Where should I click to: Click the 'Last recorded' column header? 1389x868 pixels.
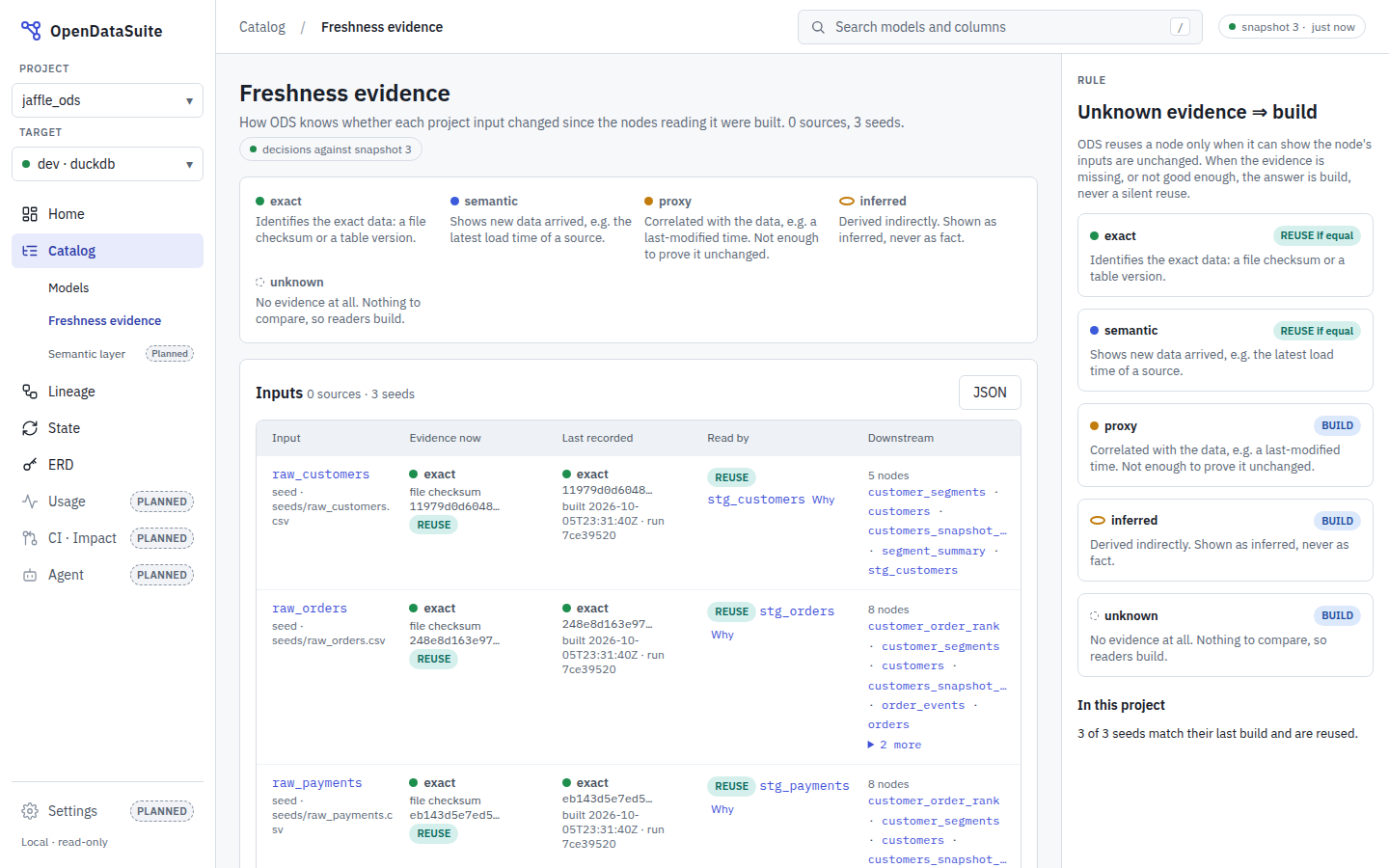(598, 438)
